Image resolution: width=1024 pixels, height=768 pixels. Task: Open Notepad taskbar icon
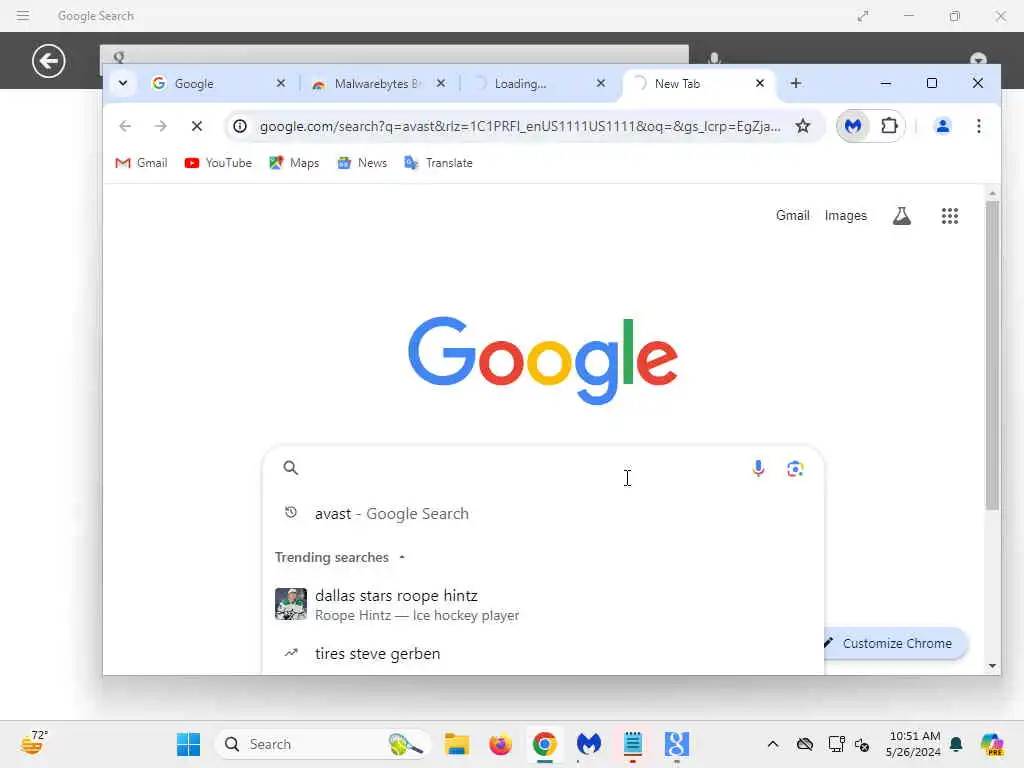(632, 744)
